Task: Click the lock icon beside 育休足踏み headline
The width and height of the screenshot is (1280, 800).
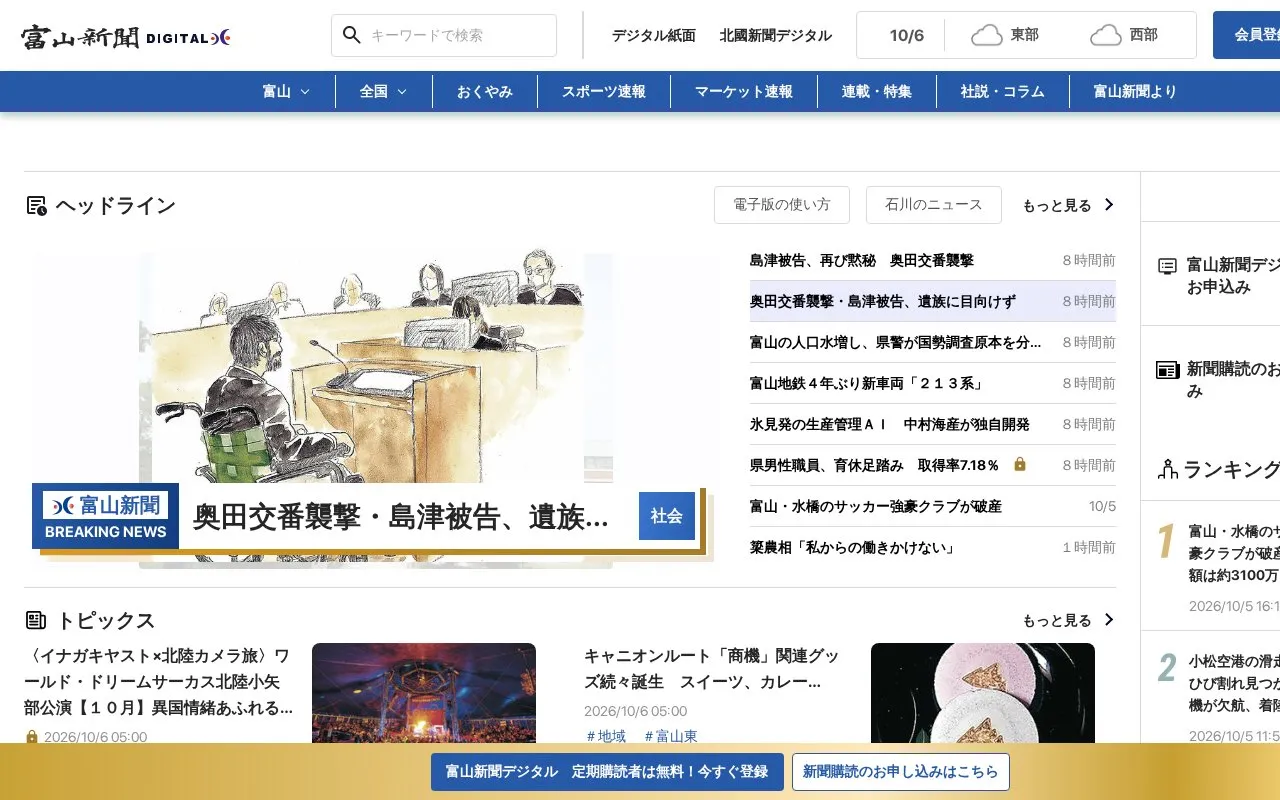Action: point(1020,465)
